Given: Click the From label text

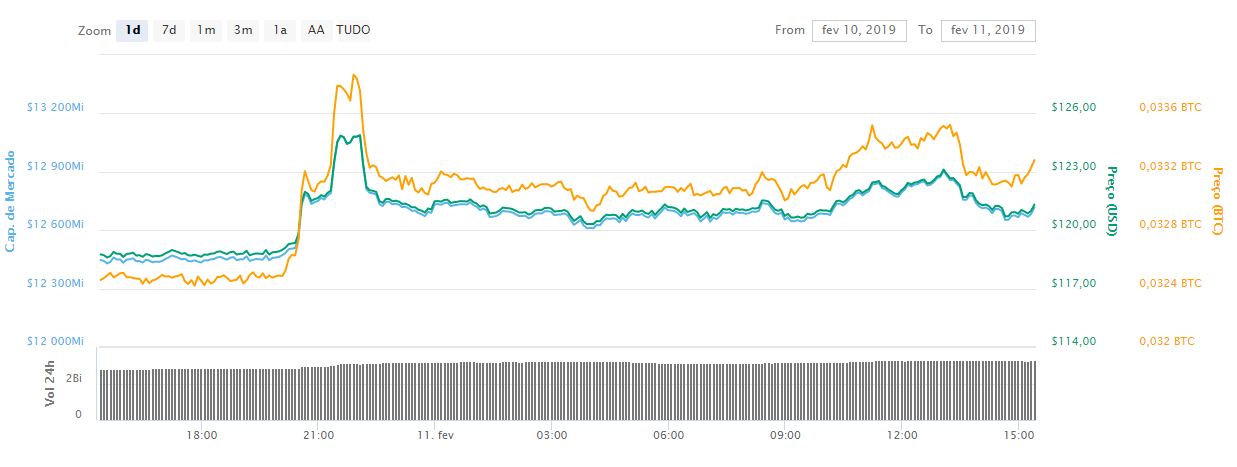Looking at the screenshot, I should click(x=790, y=30).
